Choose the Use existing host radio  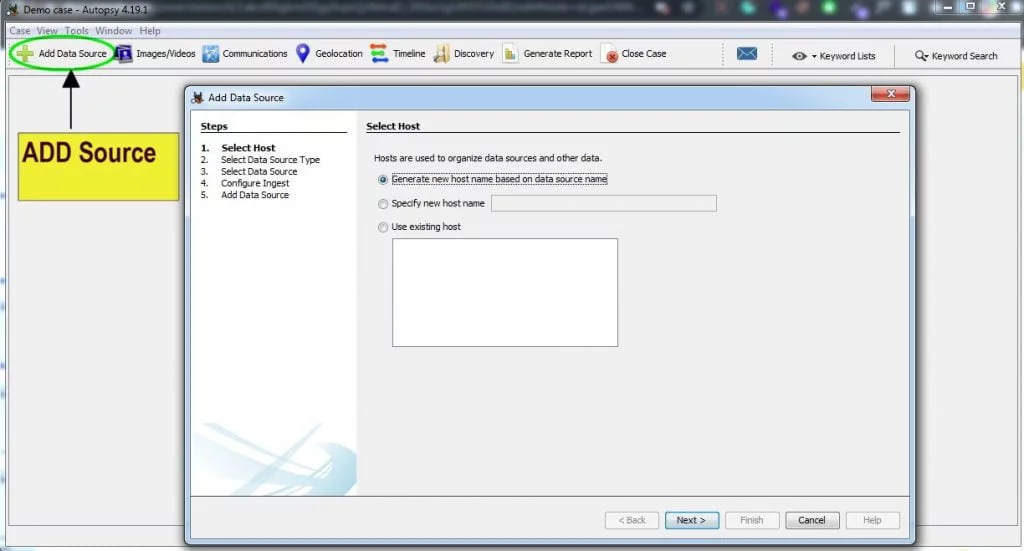[x=383, y=227]
